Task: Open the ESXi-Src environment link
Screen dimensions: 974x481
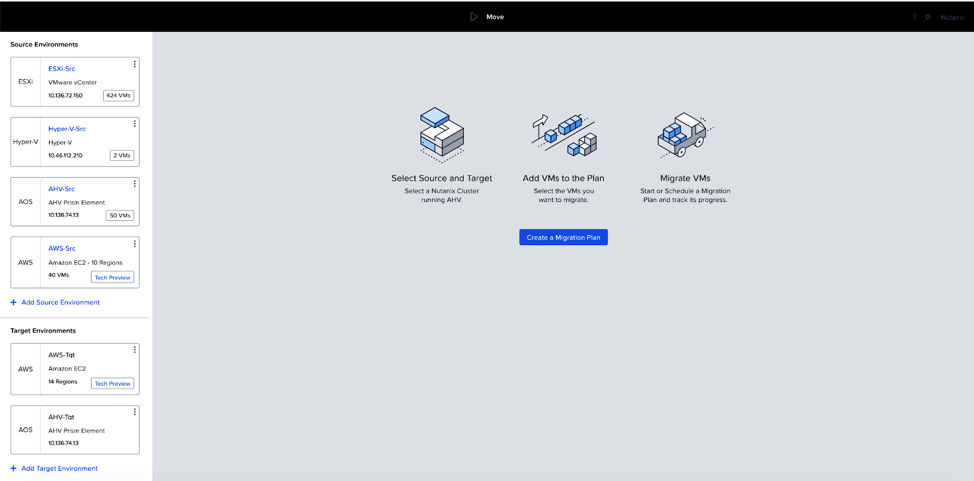Action: [62, 69]
